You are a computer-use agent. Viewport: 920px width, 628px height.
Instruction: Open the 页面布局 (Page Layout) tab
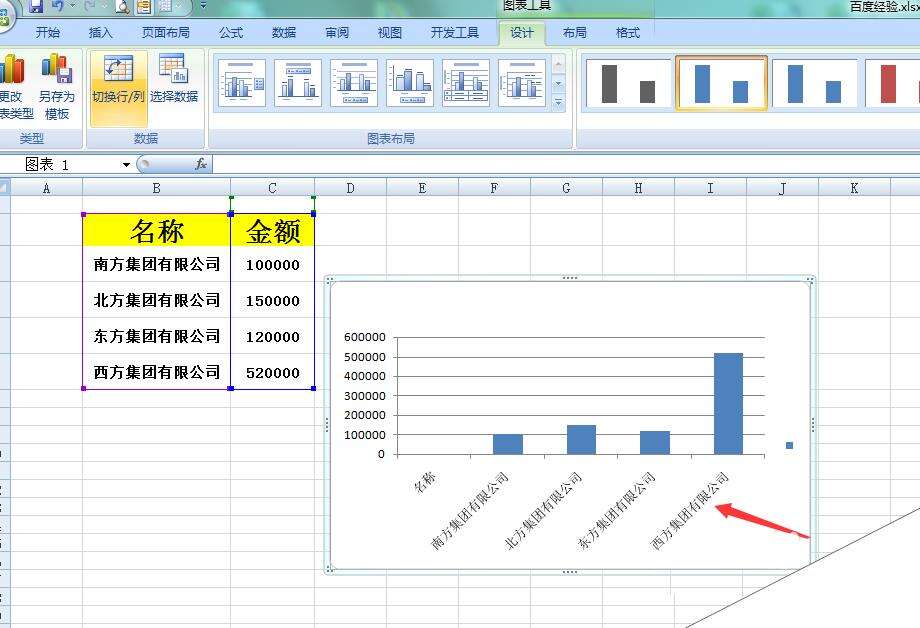[x=165, y=33]
